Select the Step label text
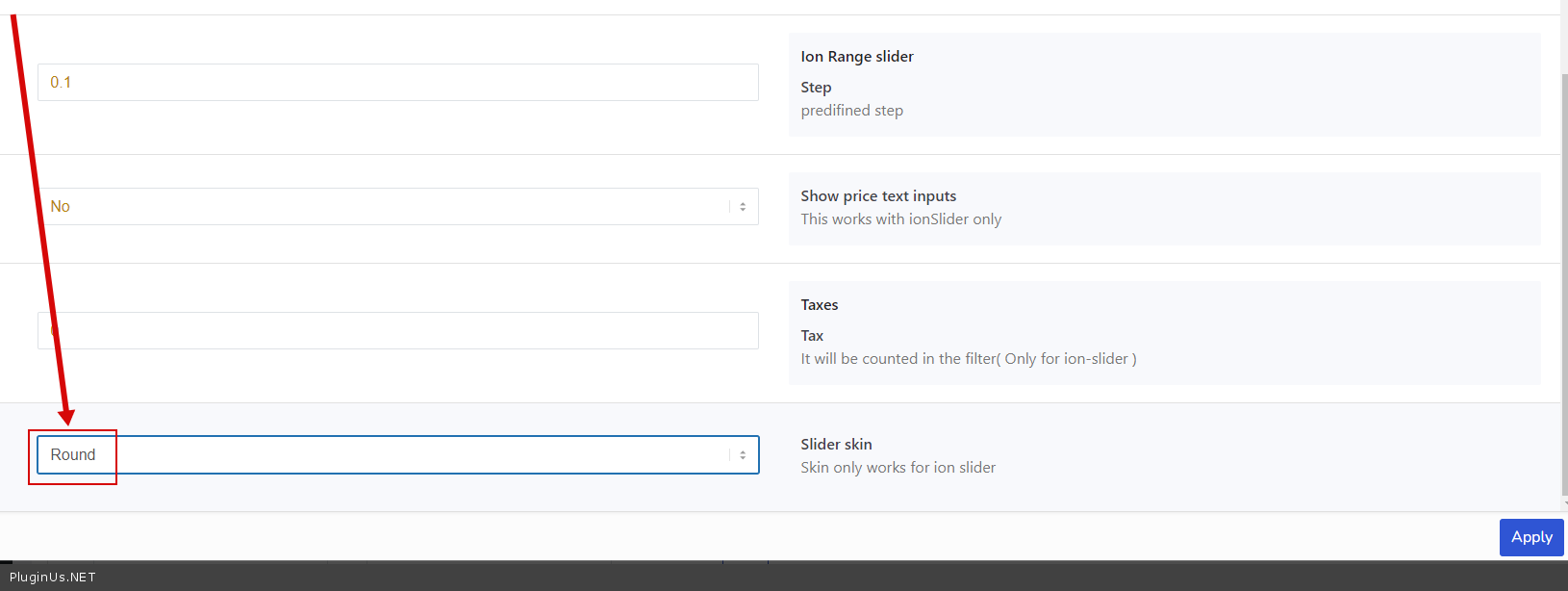This screenshot has width=1568, height=591. point(816,88)
